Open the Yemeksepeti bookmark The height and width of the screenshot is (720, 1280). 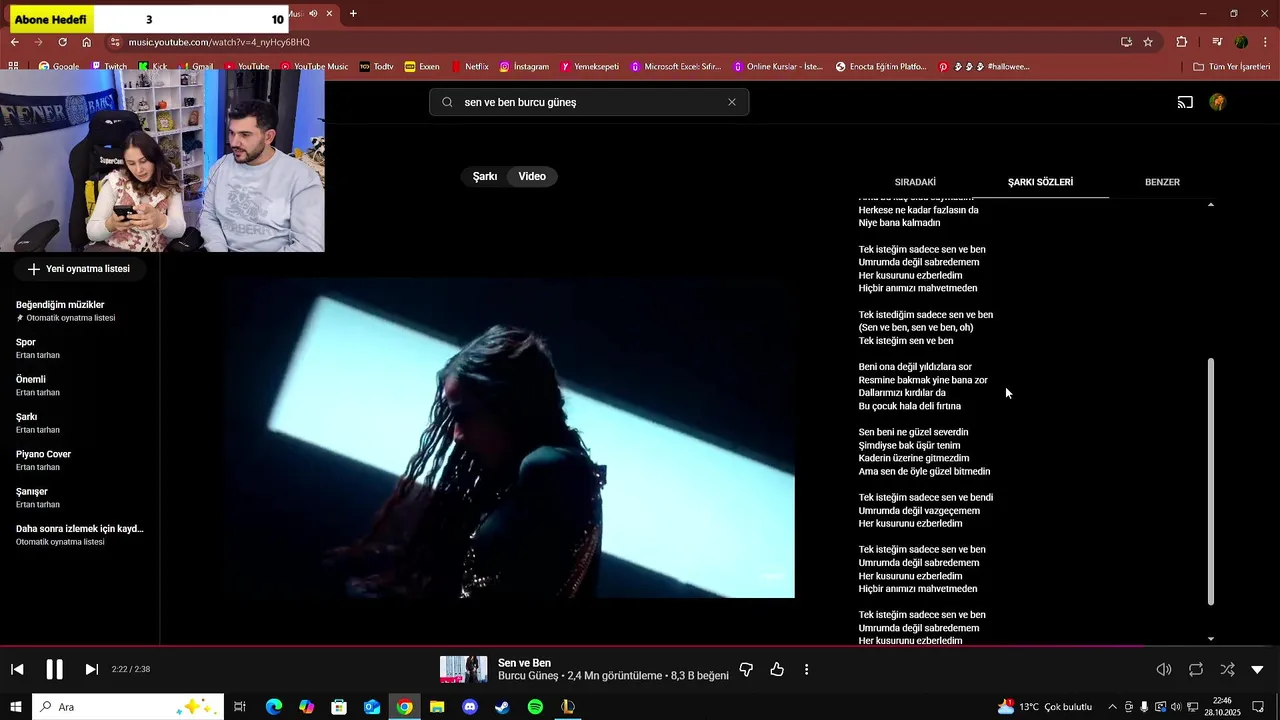coord(590,67)
